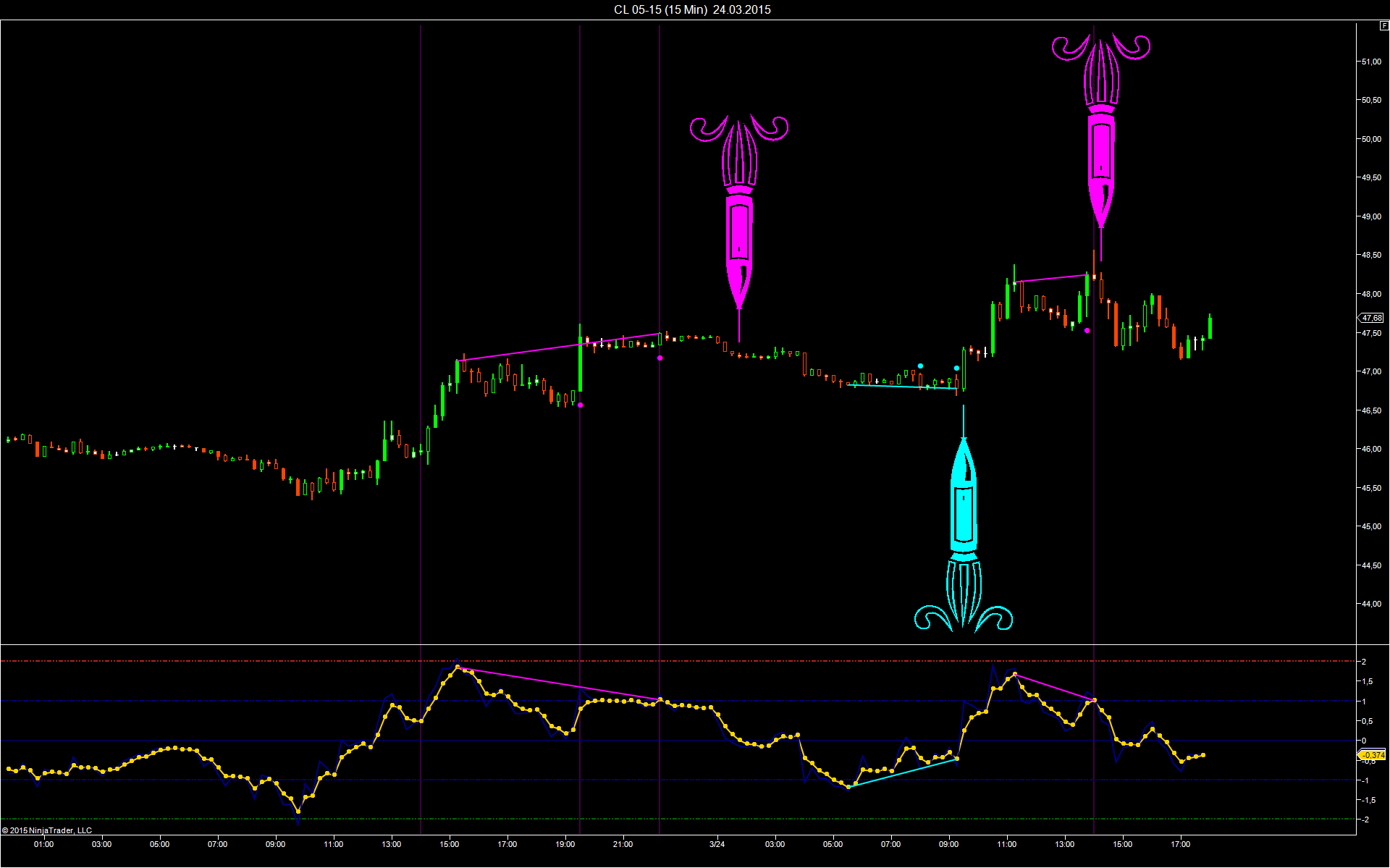1390x868 pixels.
Task: Click the magenta dot below the 19:30 candle
Action: [581, 405]
